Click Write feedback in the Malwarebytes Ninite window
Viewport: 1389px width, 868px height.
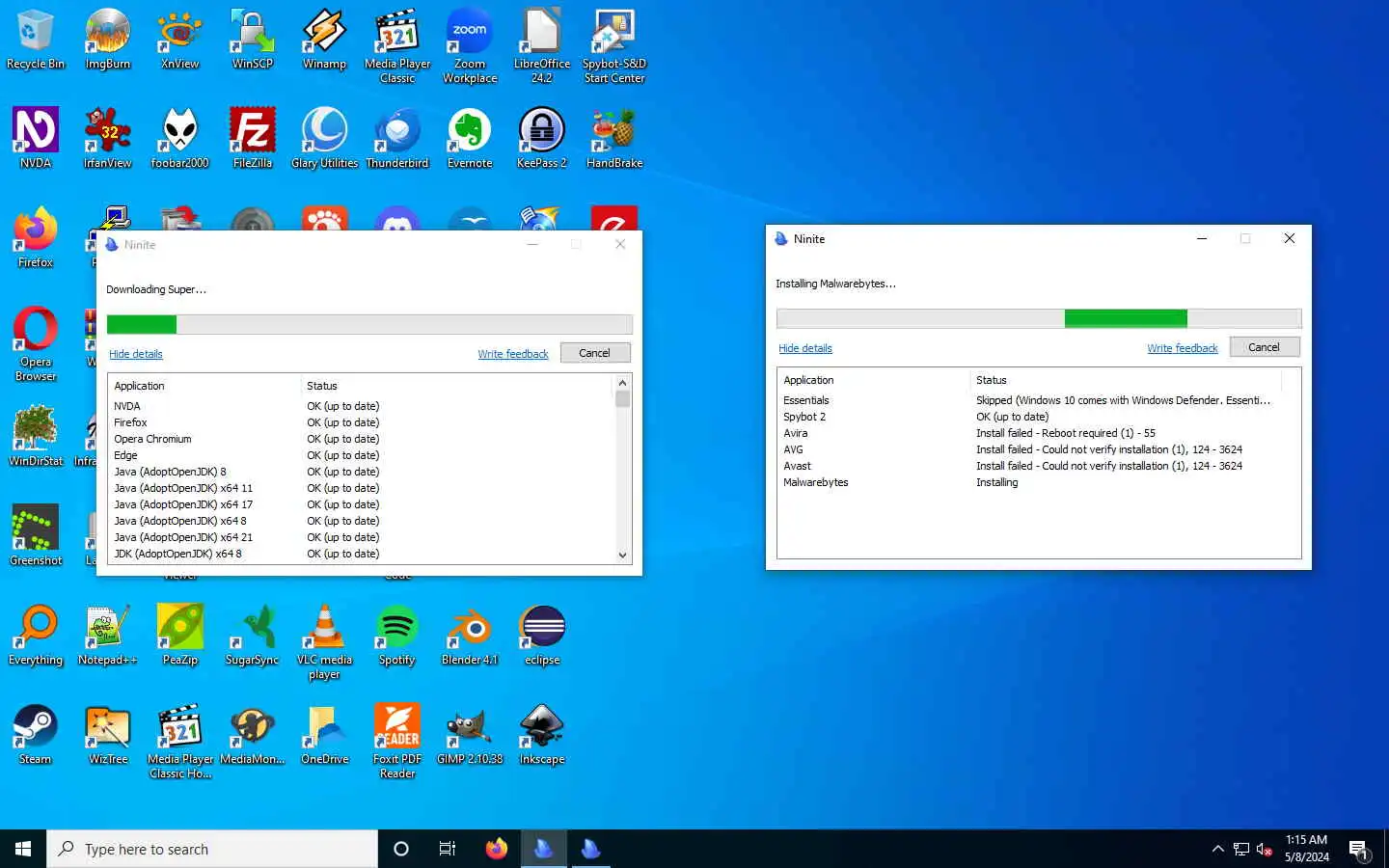click(x=1182, y=348)
